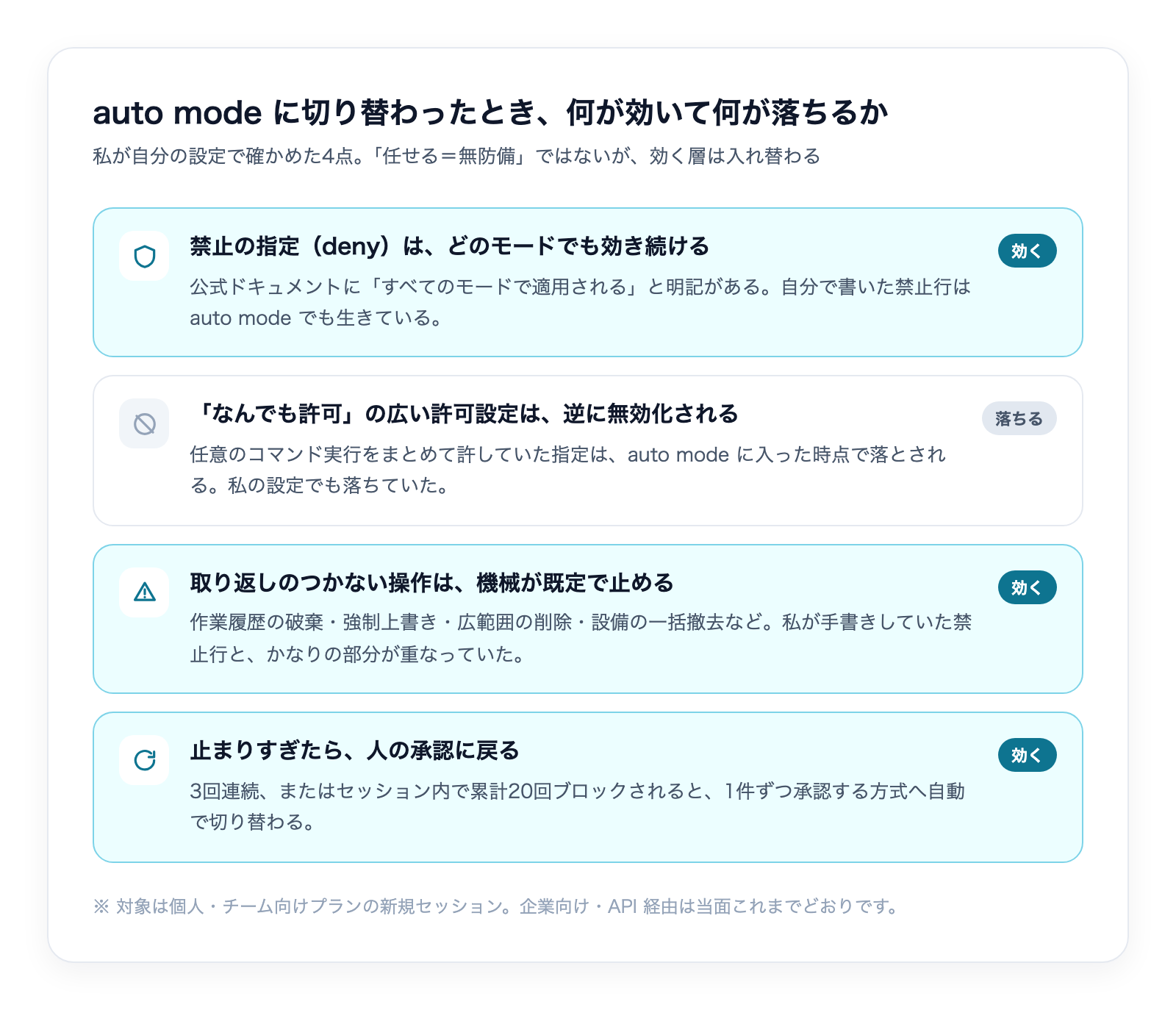Click the description mentioning 公式ドキュメント
The image size is (1176, 1010).
click(x=580, y=302)
